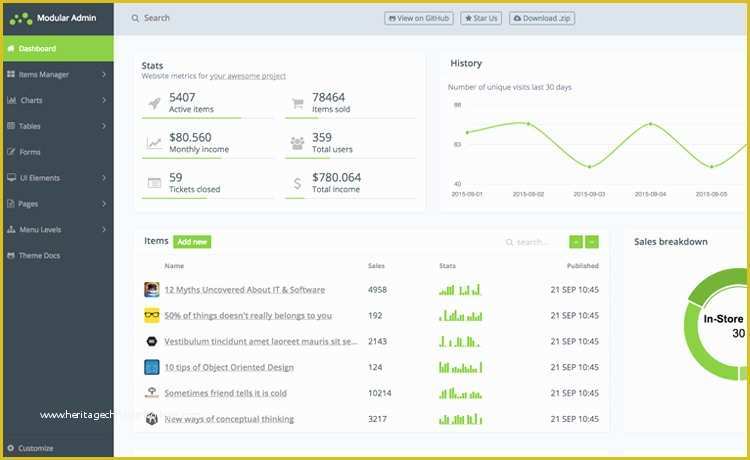Click the Sales column header
750x460 pixels.
pyautogui.click(x=376, y=266)
